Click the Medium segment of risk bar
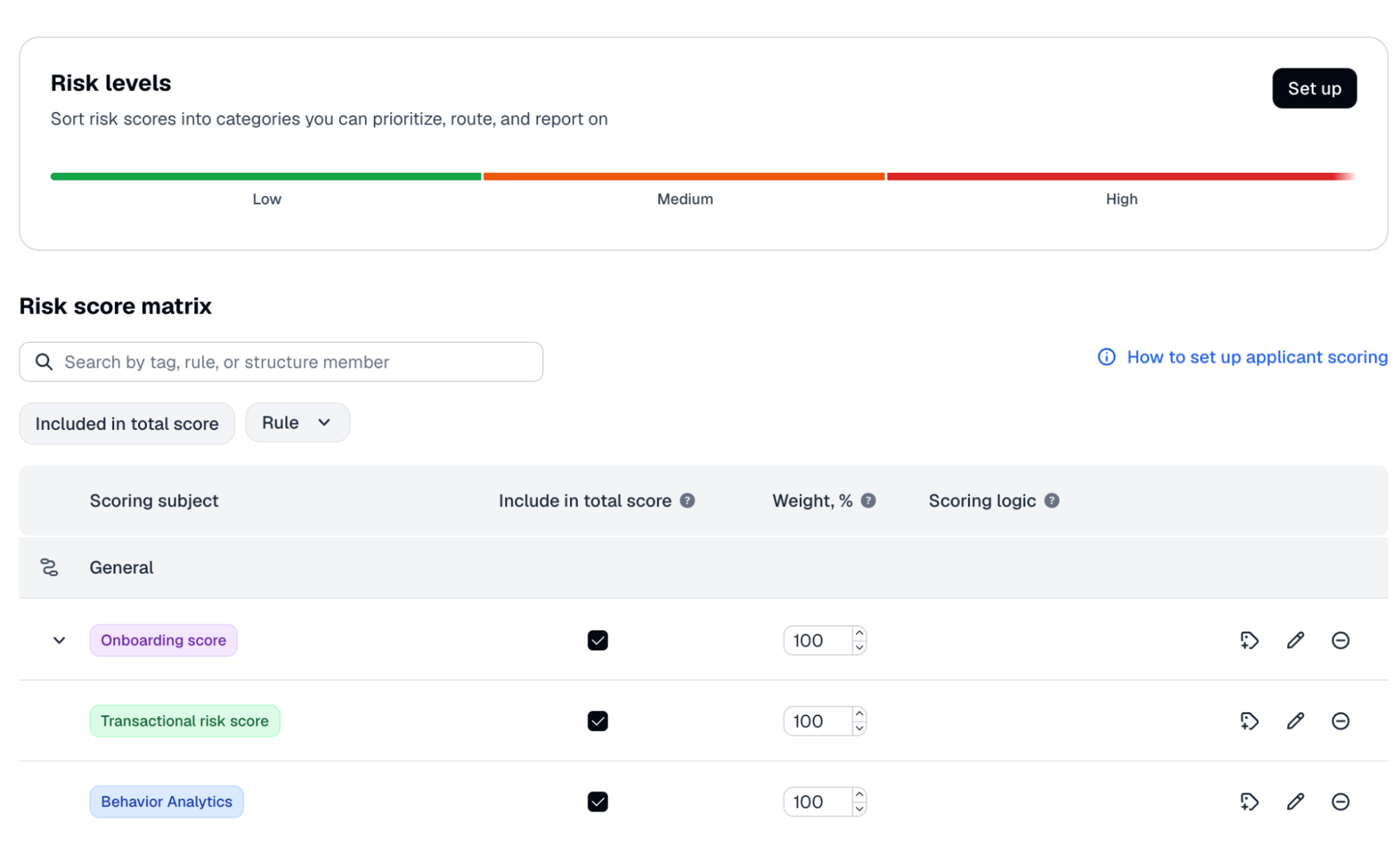The image size is (1400, 854). tap(684, 176)
